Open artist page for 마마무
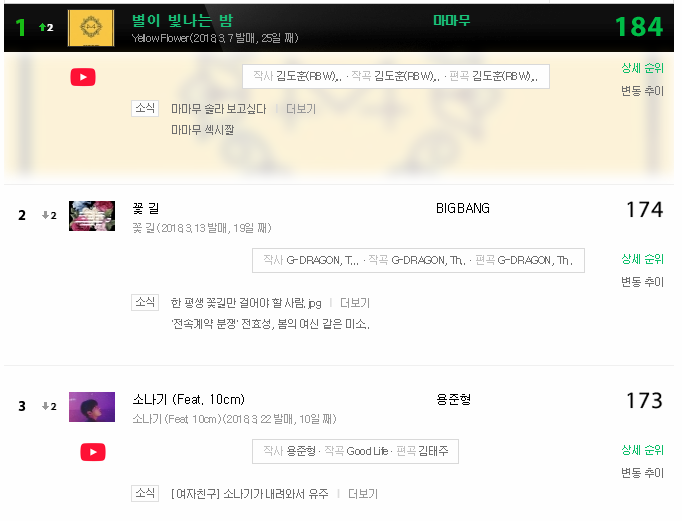This screenshot has width=682, height=521. tap(451, 20)
